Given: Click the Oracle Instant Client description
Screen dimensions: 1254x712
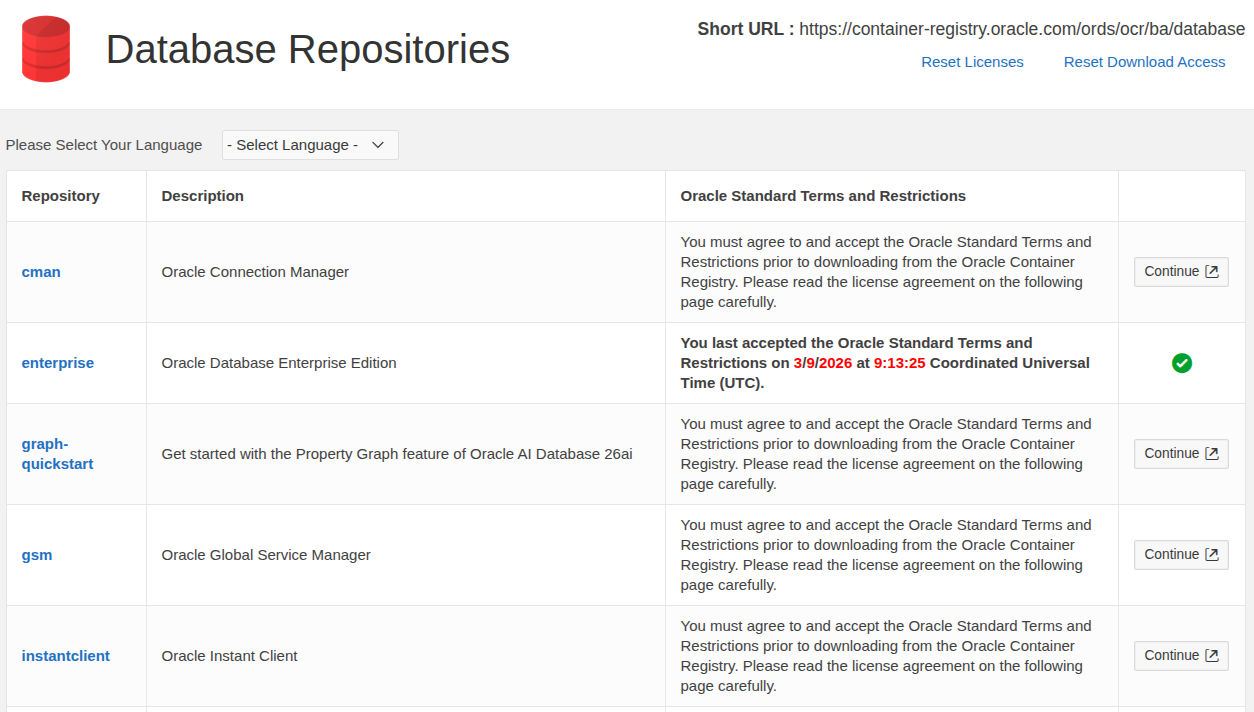Looking at the screenshot, I should coord(230,656).
